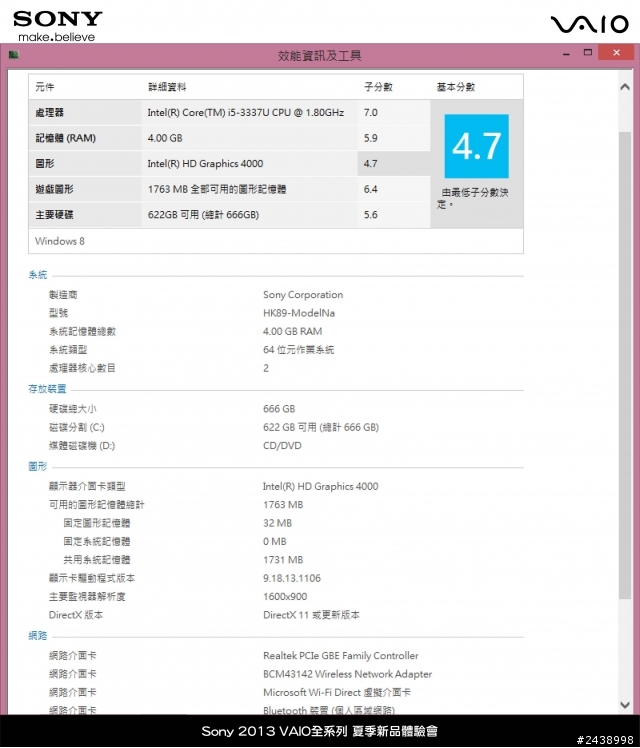Click the 1600x900 resolution value
This screenshot has height=748, width=640.
pos(285,596)
